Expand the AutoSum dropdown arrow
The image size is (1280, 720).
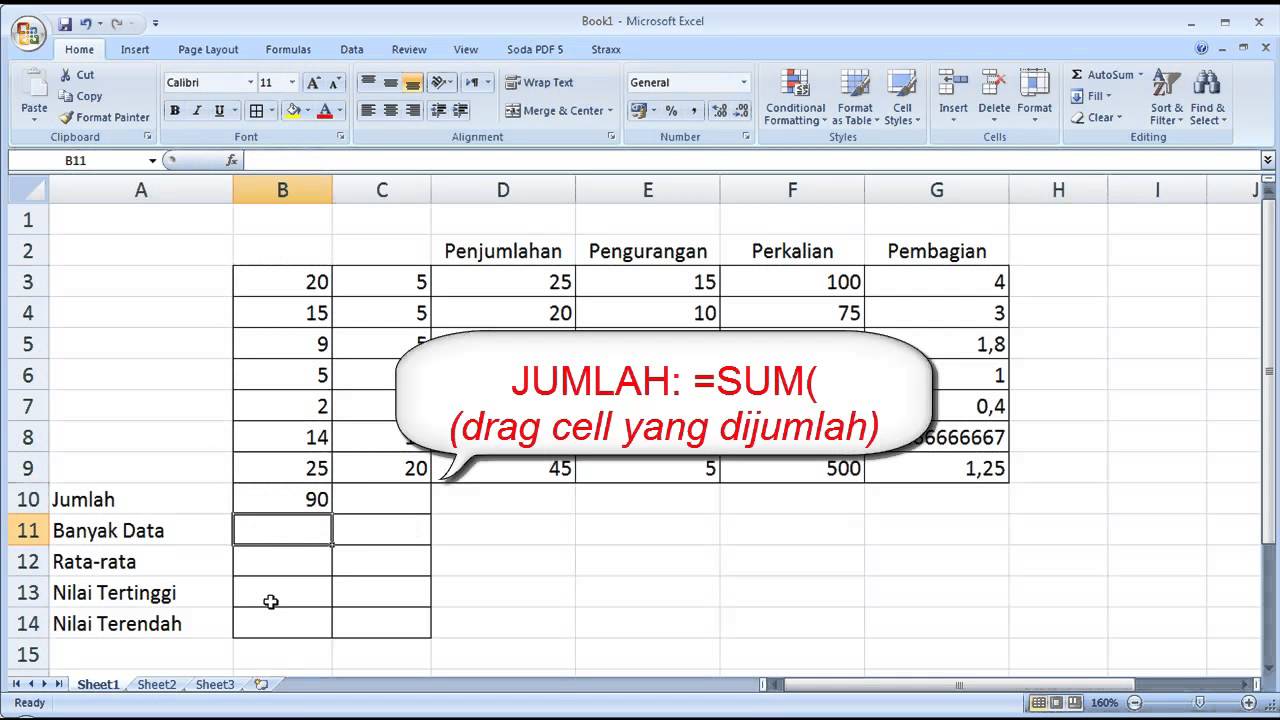click(1140, 75)
